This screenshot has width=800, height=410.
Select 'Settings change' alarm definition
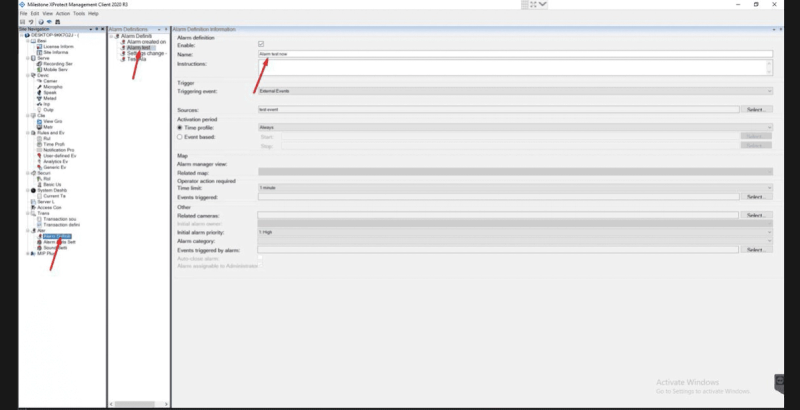coord(146,54)
